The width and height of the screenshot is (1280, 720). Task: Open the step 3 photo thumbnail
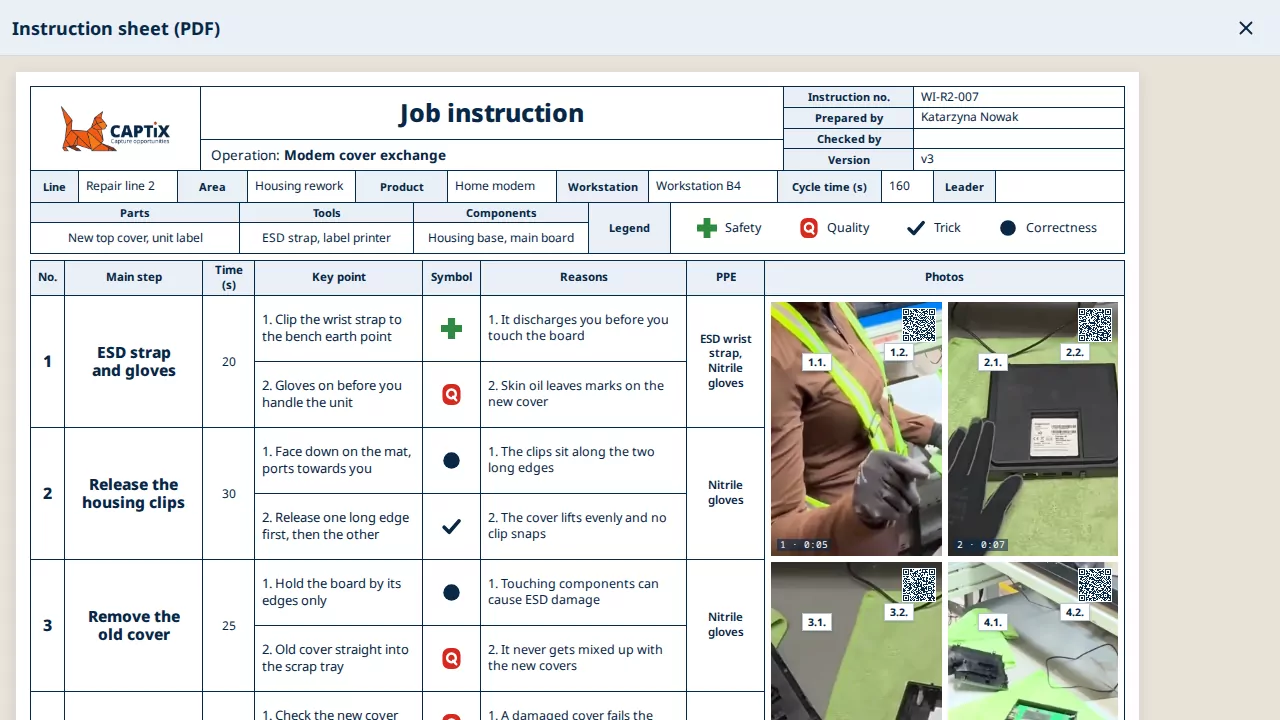click(x=856, y=641)
